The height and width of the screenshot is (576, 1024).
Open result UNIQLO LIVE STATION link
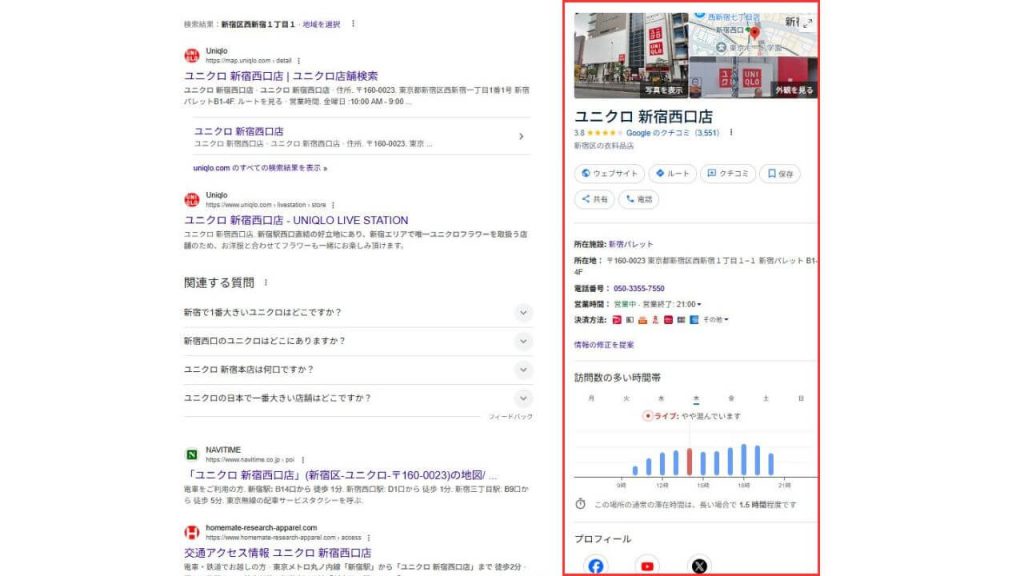(296, 220)
